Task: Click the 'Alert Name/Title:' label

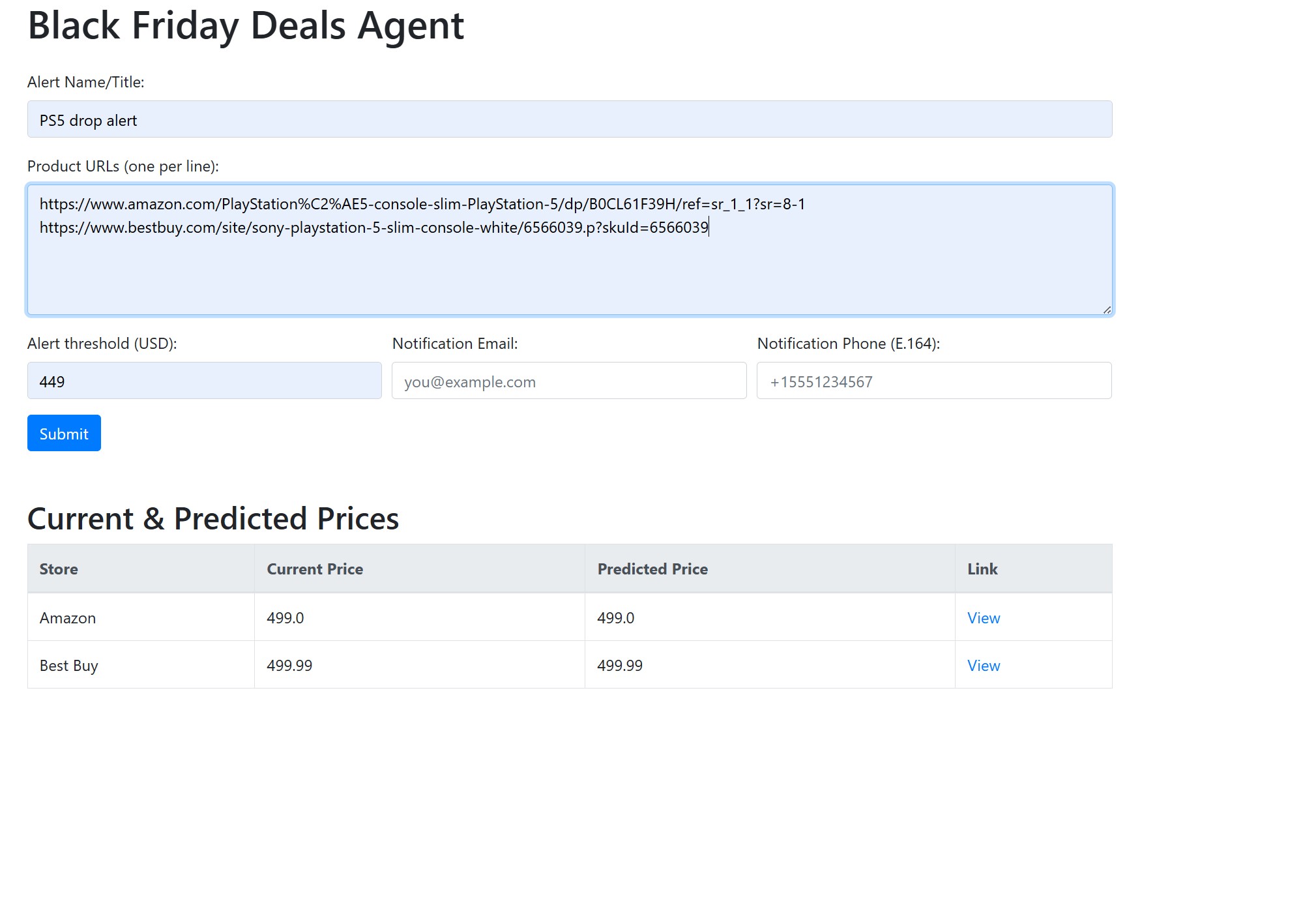Action: pyautogui.click(x=86, y=82)
